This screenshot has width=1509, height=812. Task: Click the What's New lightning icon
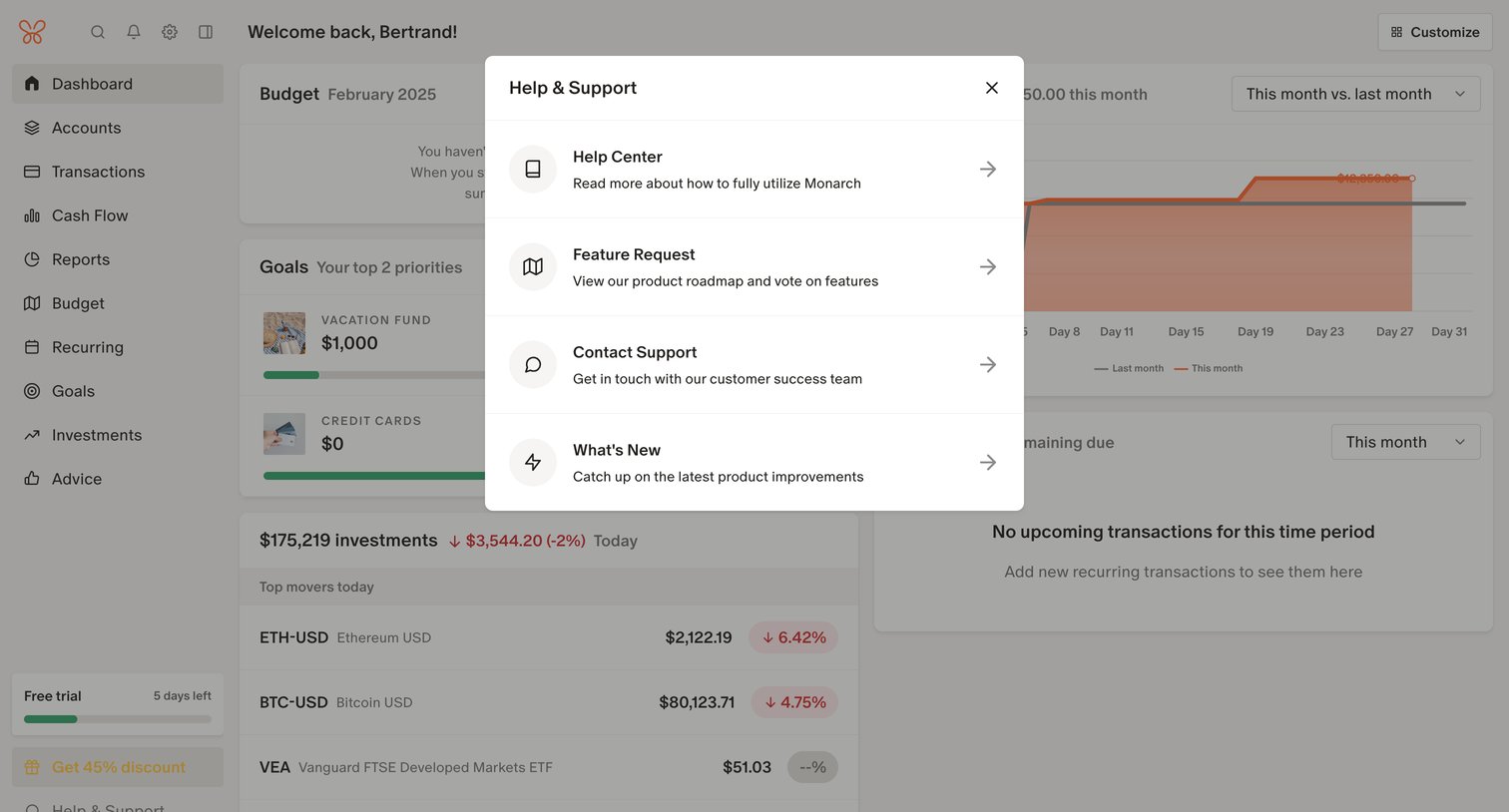coord(533,463)
